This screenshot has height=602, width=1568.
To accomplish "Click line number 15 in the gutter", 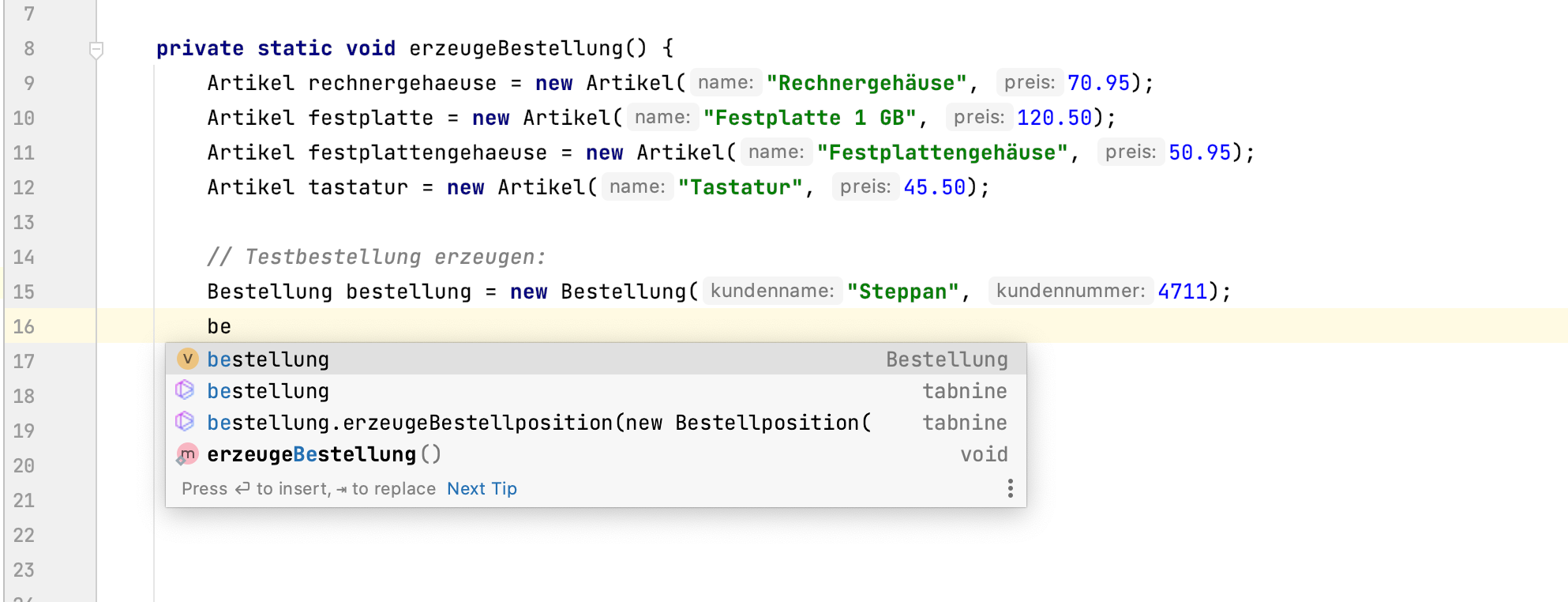I will click(x=24, y=292).
